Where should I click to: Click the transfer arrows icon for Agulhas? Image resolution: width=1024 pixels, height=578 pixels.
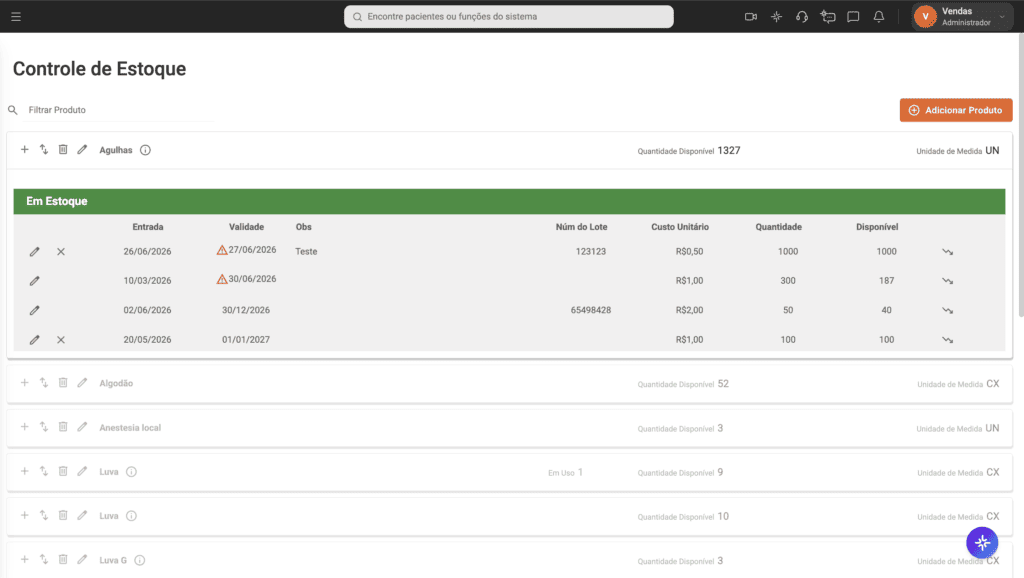(x=44, y=150)
